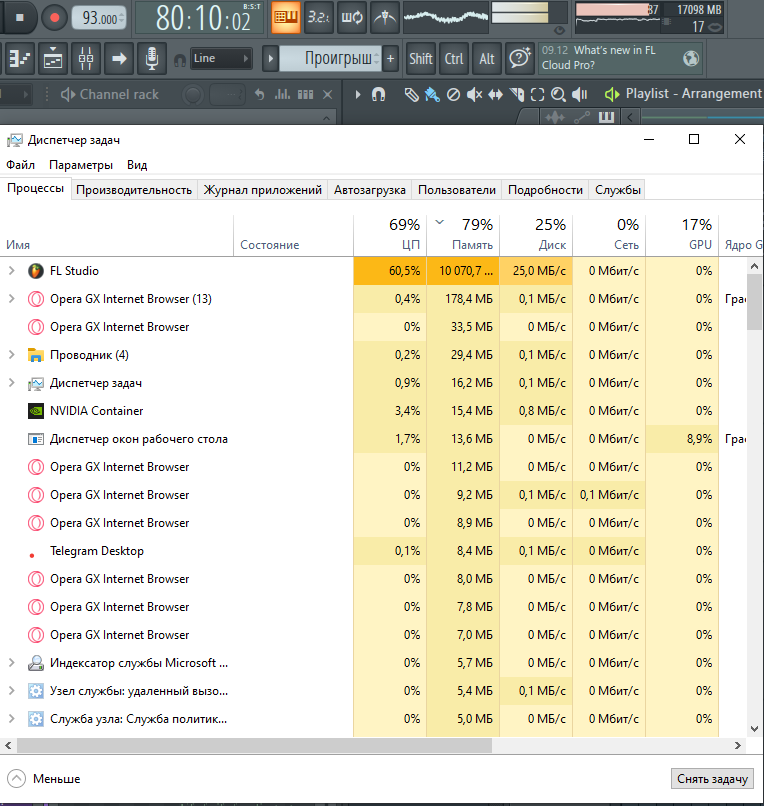Expand Индексатор службы Microsoft row
Screen dimensions: 764x806
(x=12, y=663)
